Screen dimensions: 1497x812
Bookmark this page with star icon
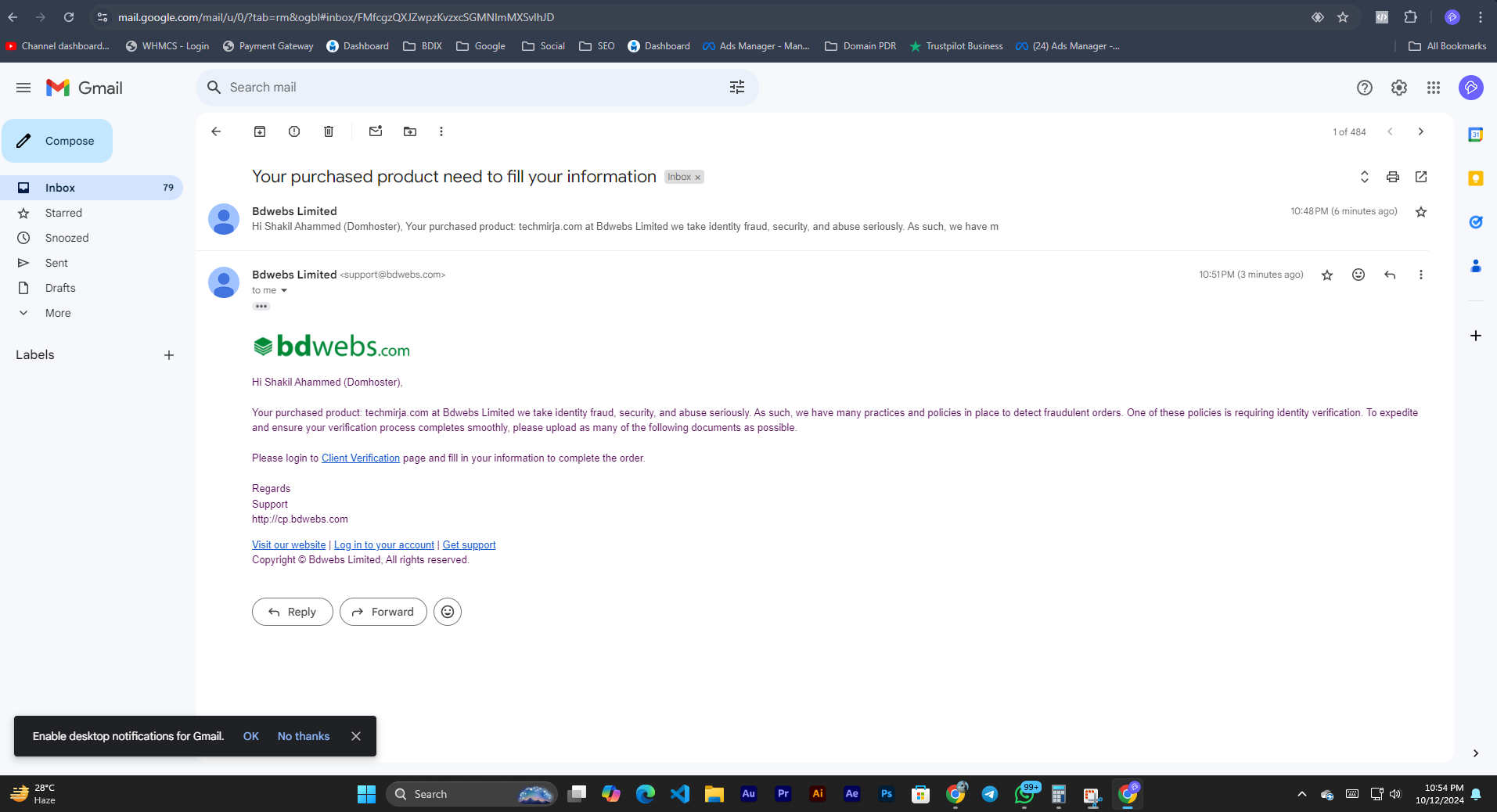(x=1343, y=17)
